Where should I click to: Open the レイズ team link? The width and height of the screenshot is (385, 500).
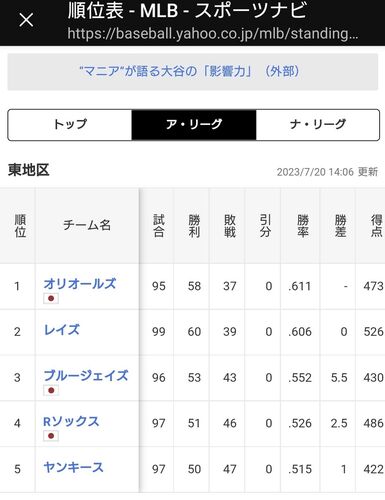tap(62, 330)
